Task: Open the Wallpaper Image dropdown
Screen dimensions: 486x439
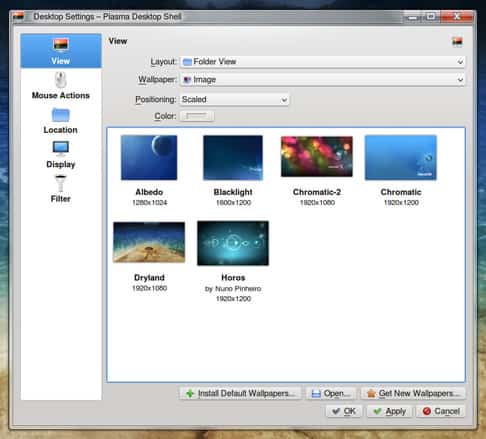Action: pos(322,80)
